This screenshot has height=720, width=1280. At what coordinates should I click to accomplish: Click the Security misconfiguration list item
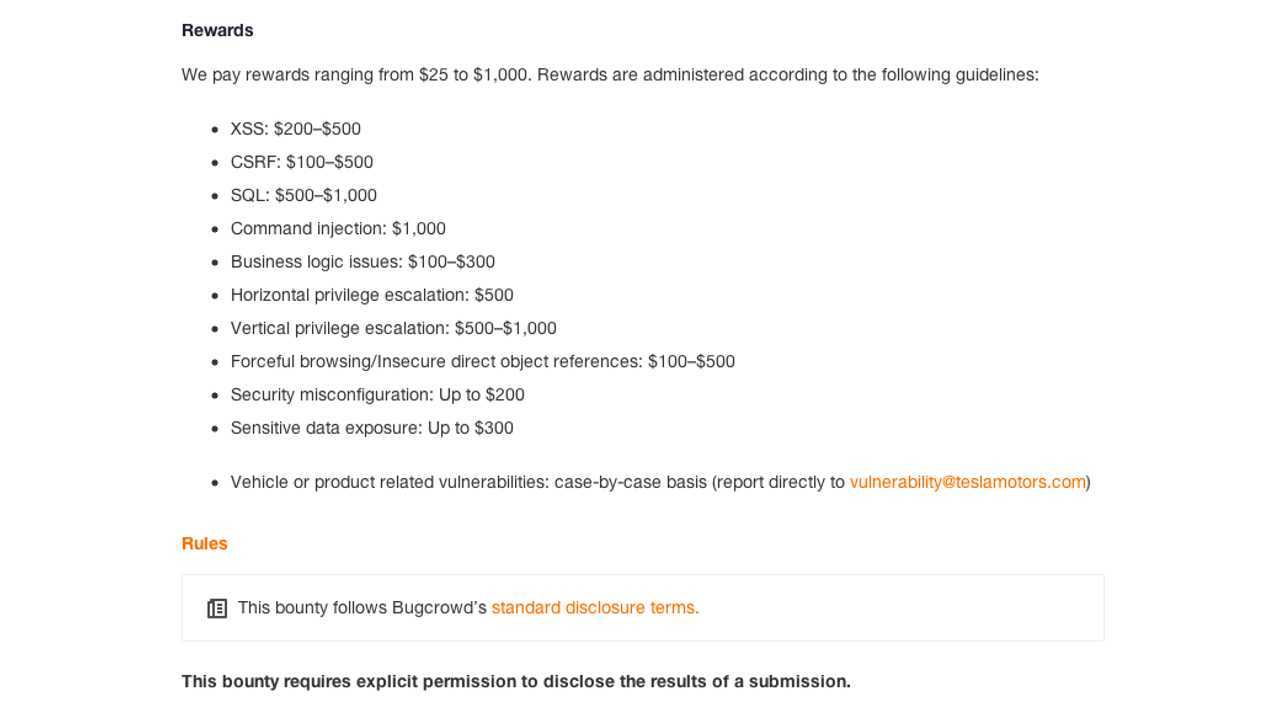(377, 395)
